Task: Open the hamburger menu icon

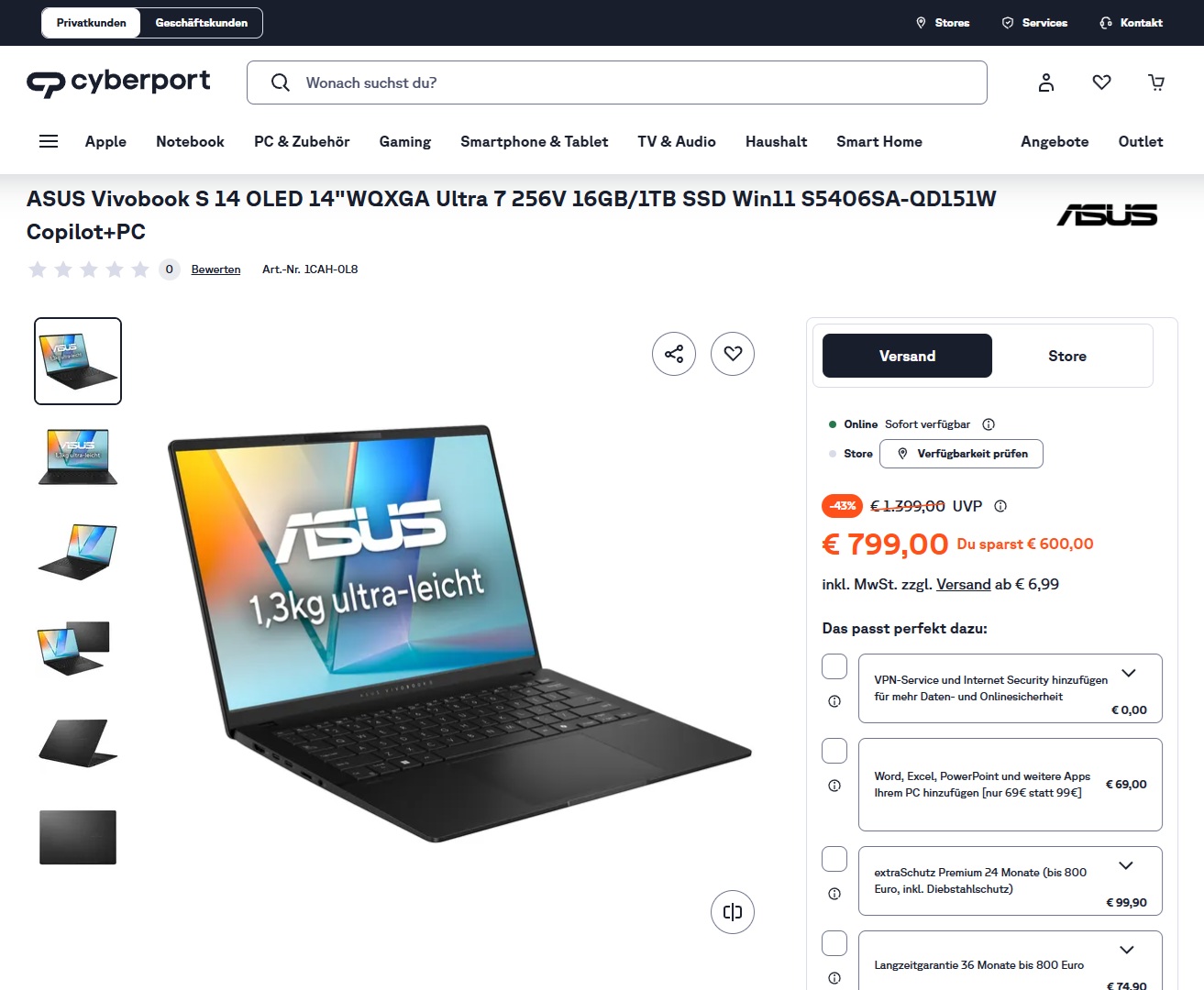Action: (x=49, y=141)
